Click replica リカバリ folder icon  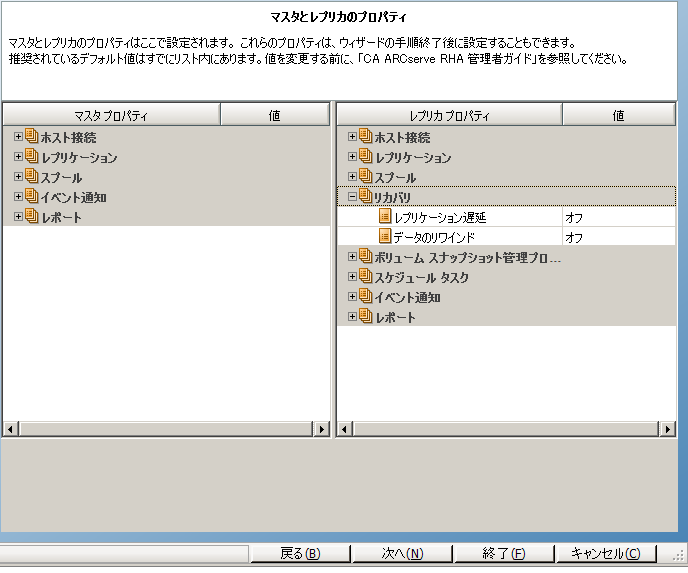pos(366,196)
